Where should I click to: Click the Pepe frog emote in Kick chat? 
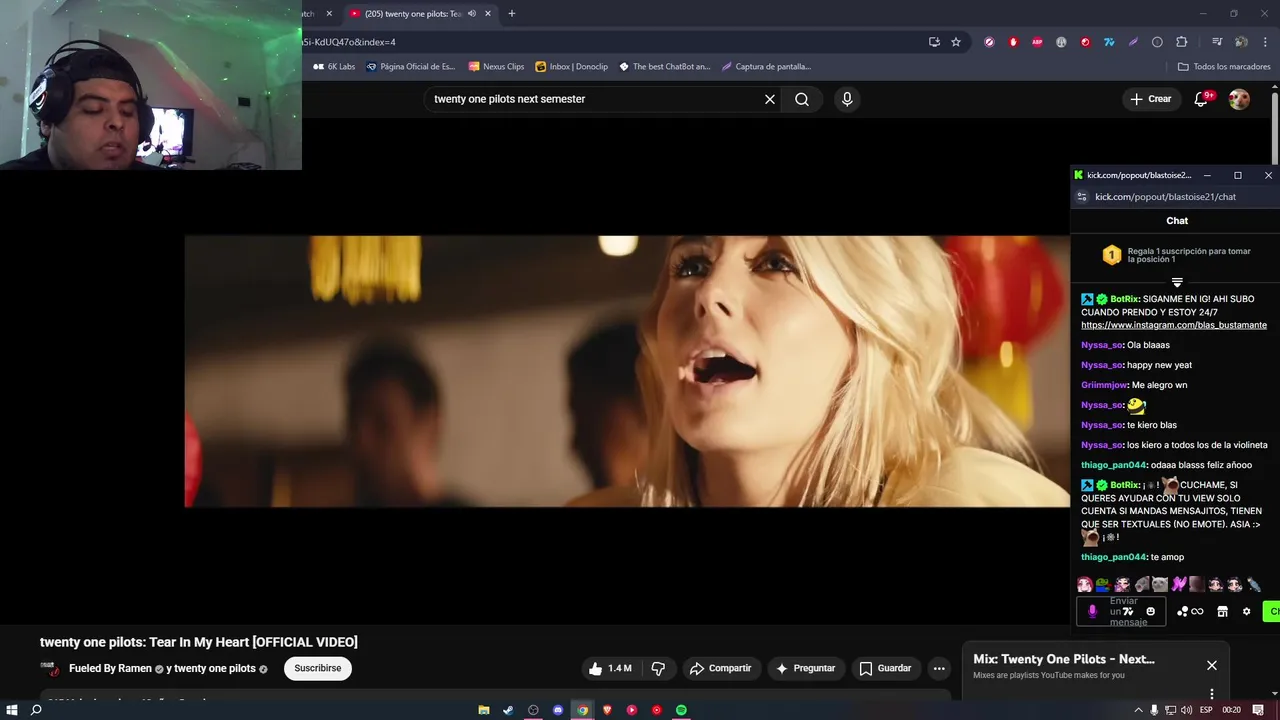pyautogui.click(x=1102, y=584)
